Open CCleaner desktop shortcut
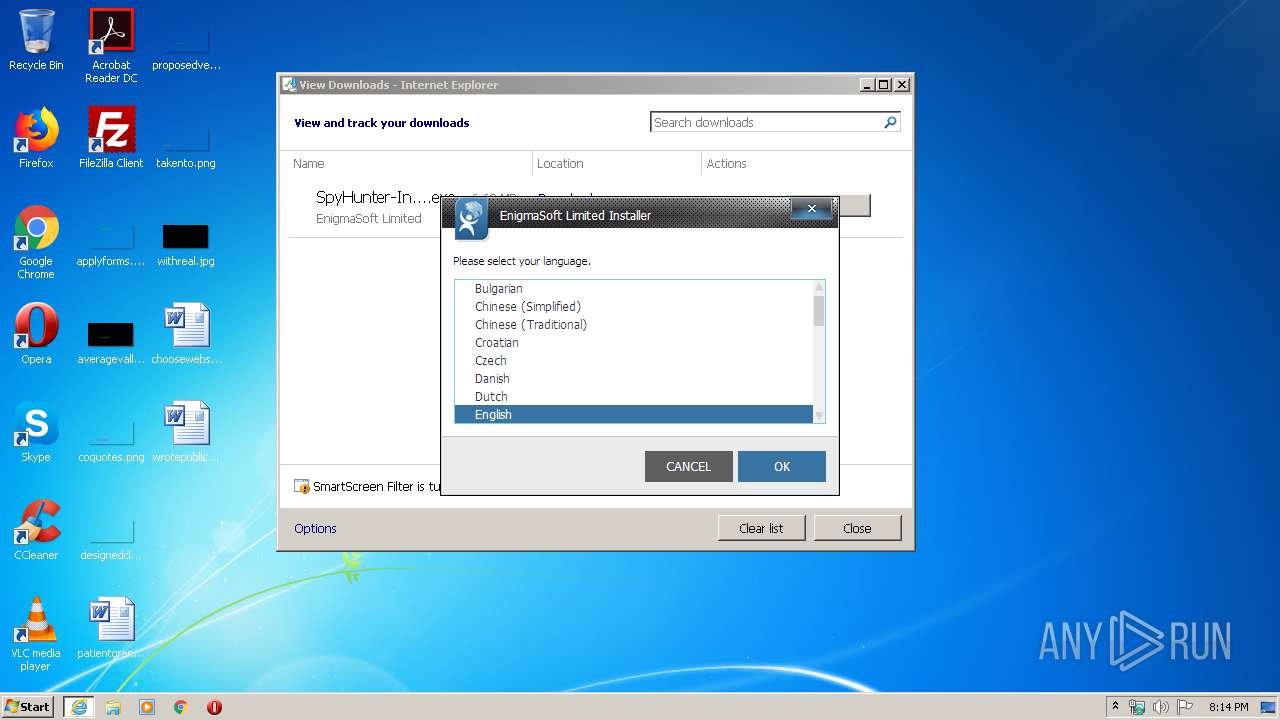Screen dimensions: 1280x720 36,530
